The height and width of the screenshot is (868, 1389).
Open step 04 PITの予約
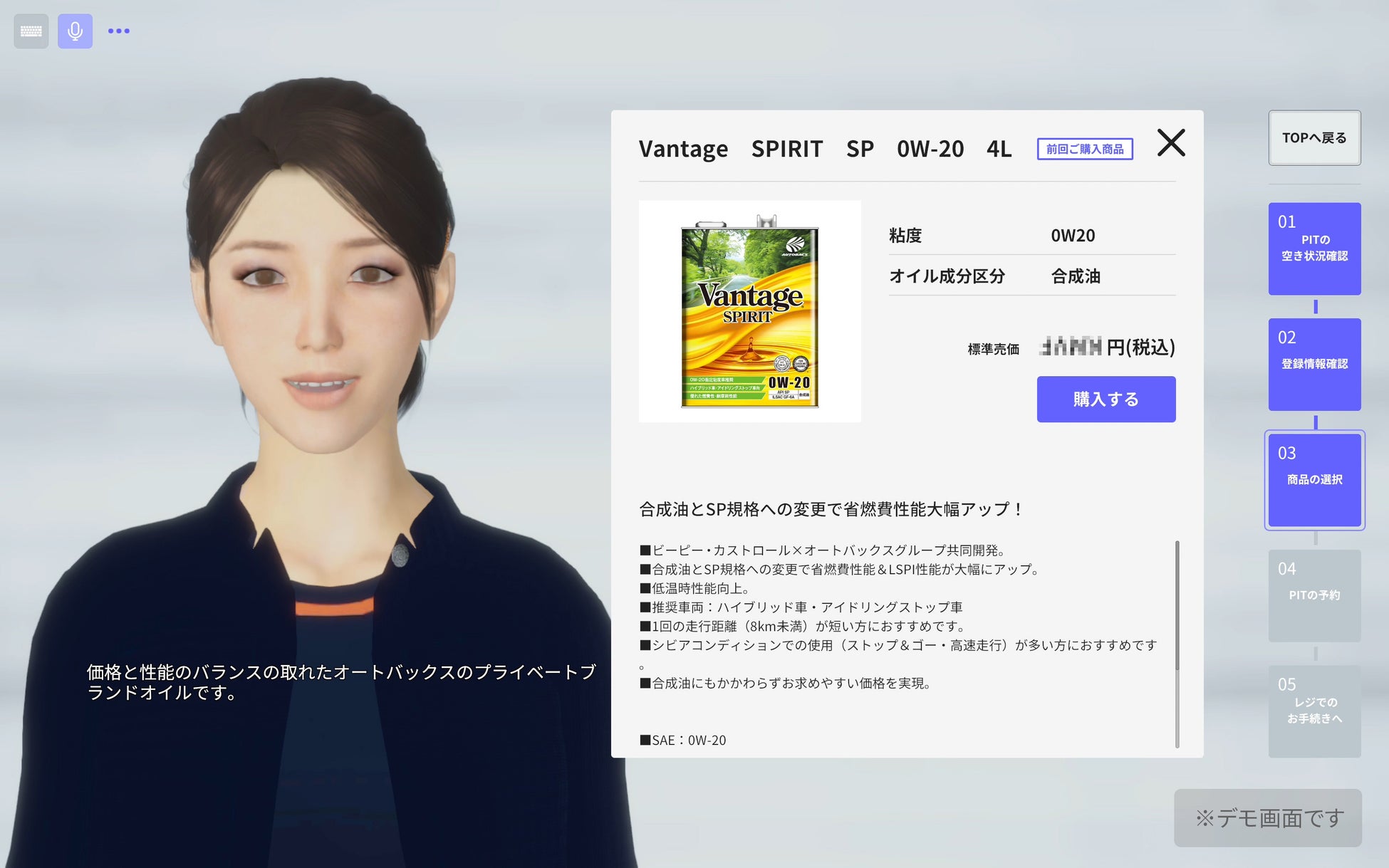coord(1313,595)
